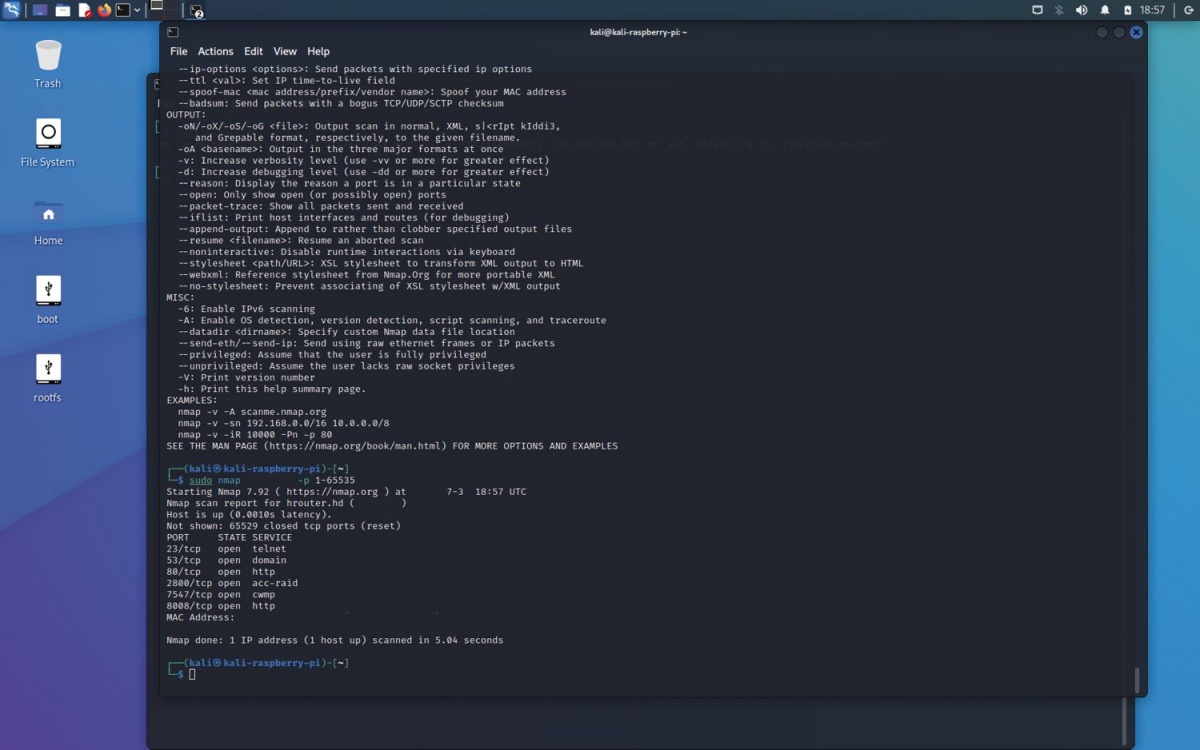Click the terminal title 'kali@kali-raspberry-pi: ~'
This screenshot has width=1200, height=750.
coord(638,32)
